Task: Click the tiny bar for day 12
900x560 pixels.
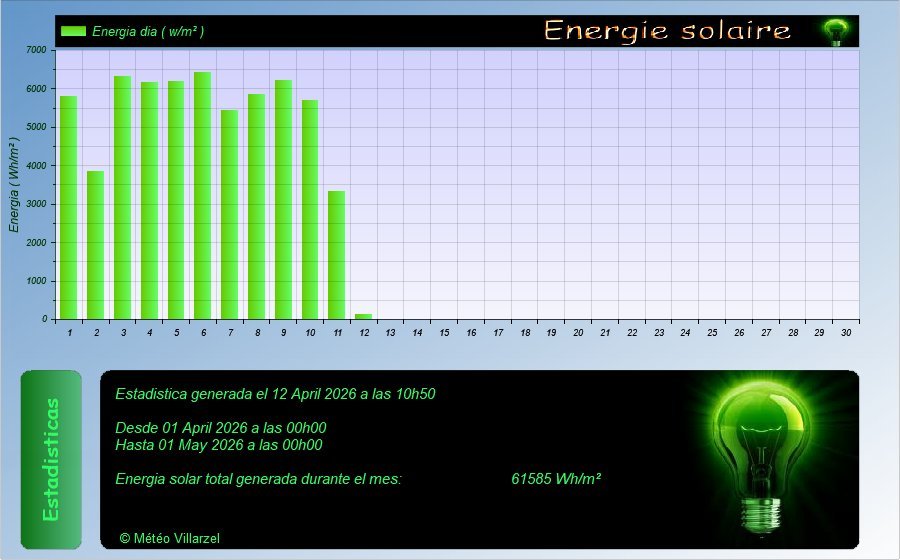Action: click(x=363, y=316)
